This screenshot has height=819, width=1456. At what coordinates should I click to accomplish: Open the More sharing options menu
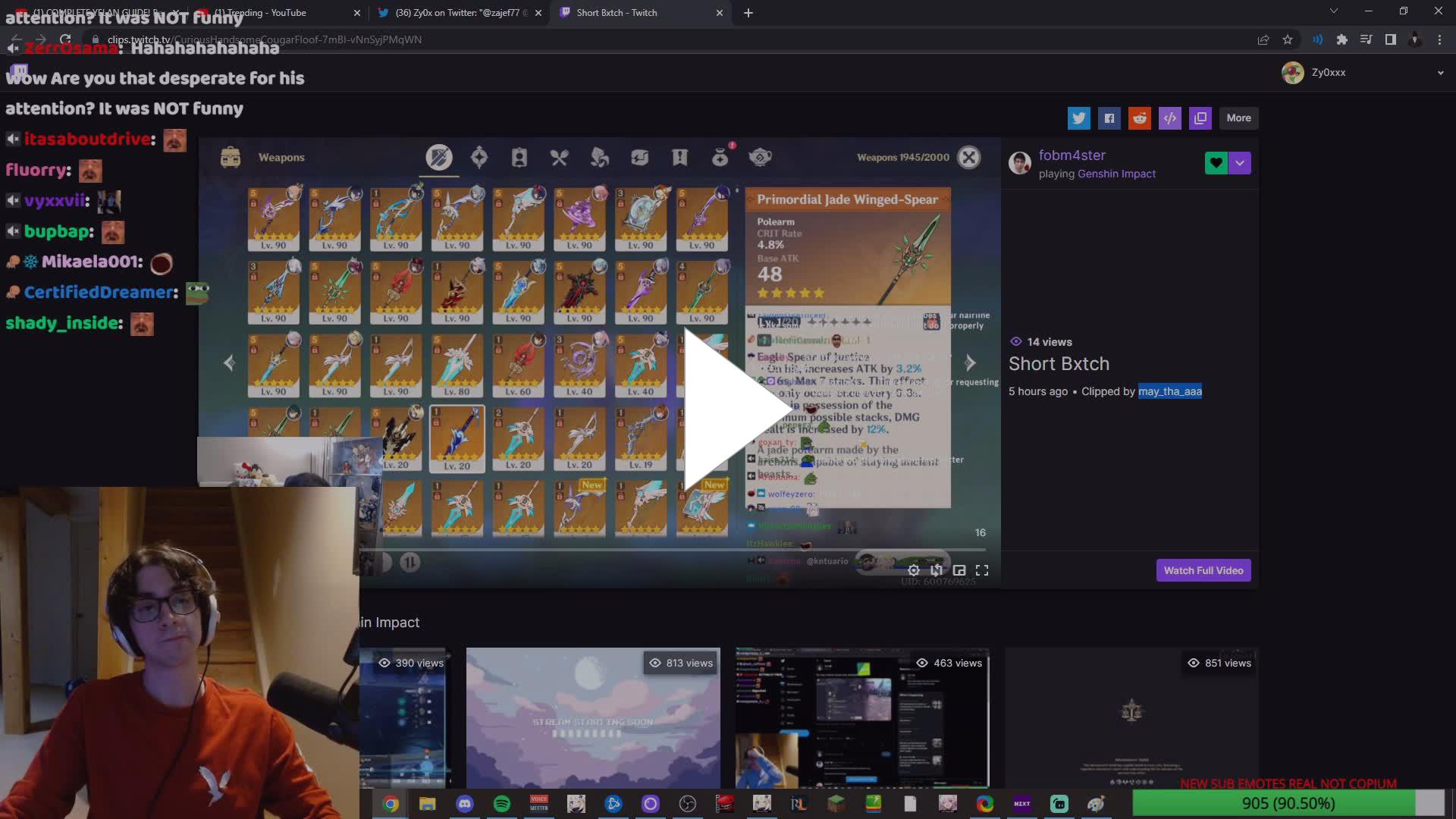pos(1238,118)
